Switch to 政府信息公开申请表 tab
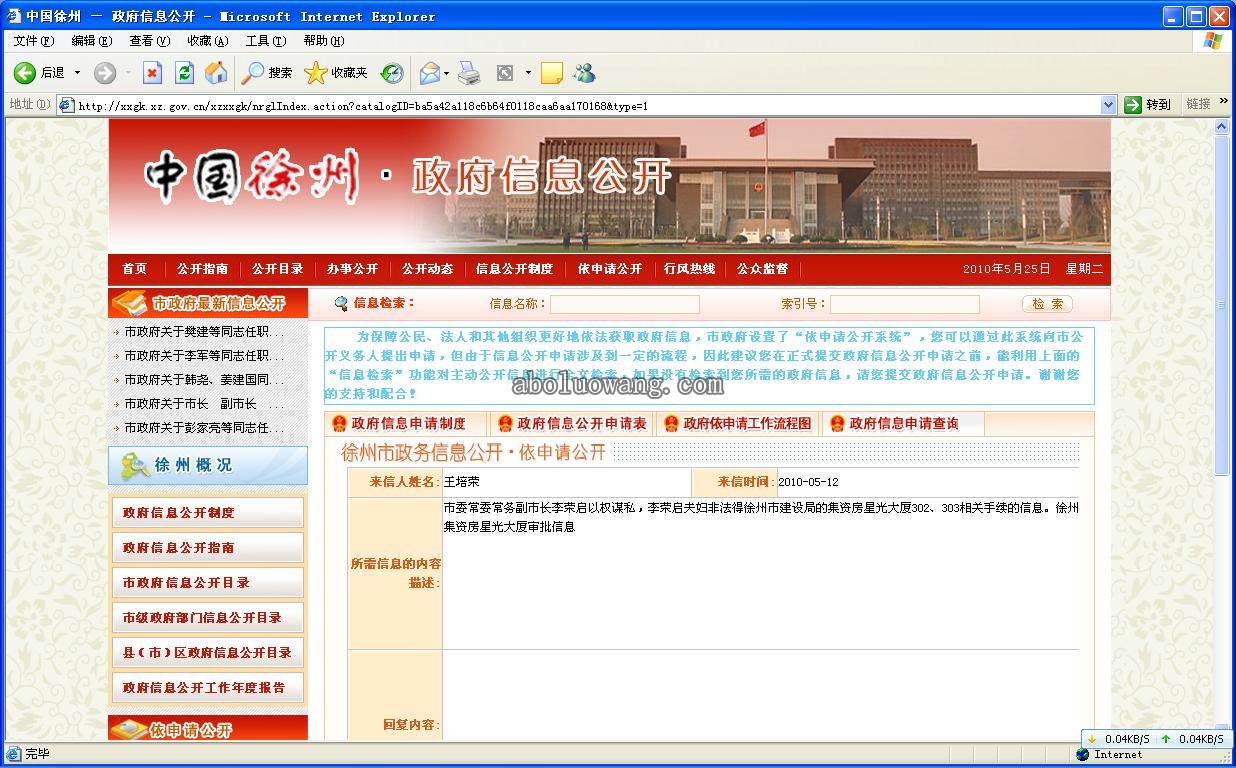This screenshot has width=1236, height=768. (573, 424)
